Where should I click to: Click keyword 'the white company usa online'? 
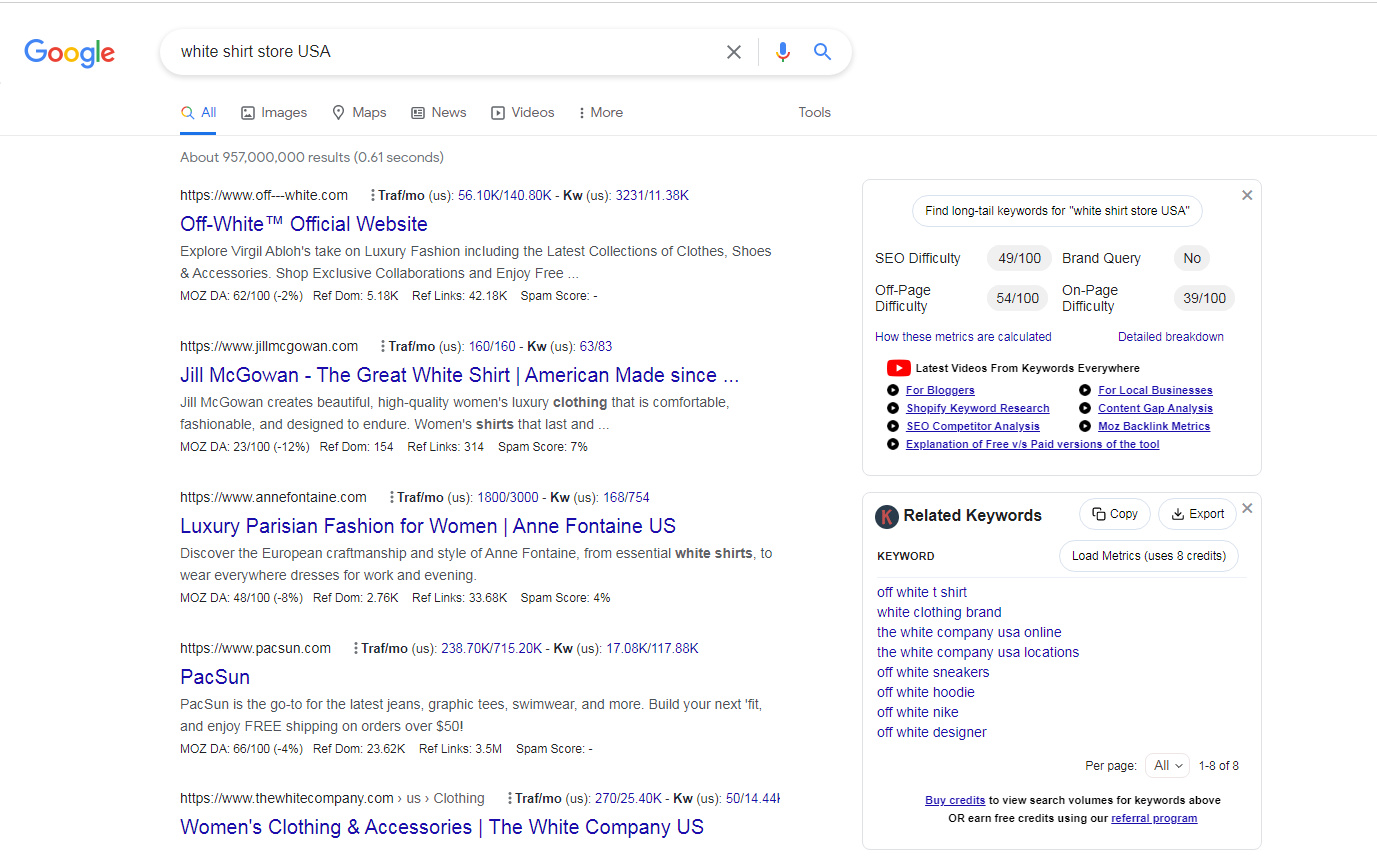(969, 632)
